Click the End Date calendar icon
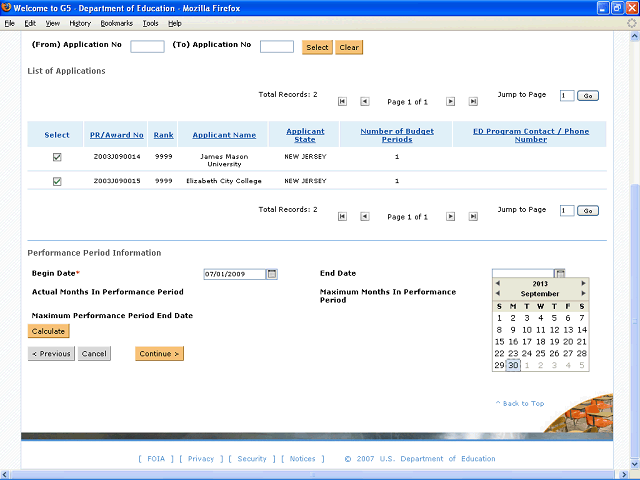Screen dimensions: 640x480 [x=560, y=274]
